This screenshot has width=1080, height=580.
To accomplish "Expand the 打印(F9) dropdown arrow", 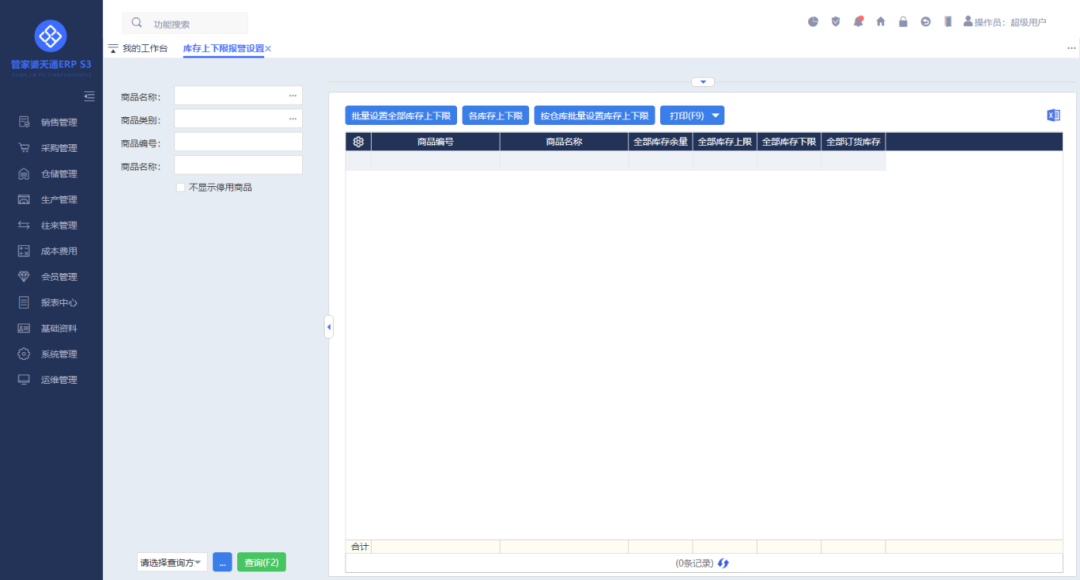I will click(x=716, y=116).
